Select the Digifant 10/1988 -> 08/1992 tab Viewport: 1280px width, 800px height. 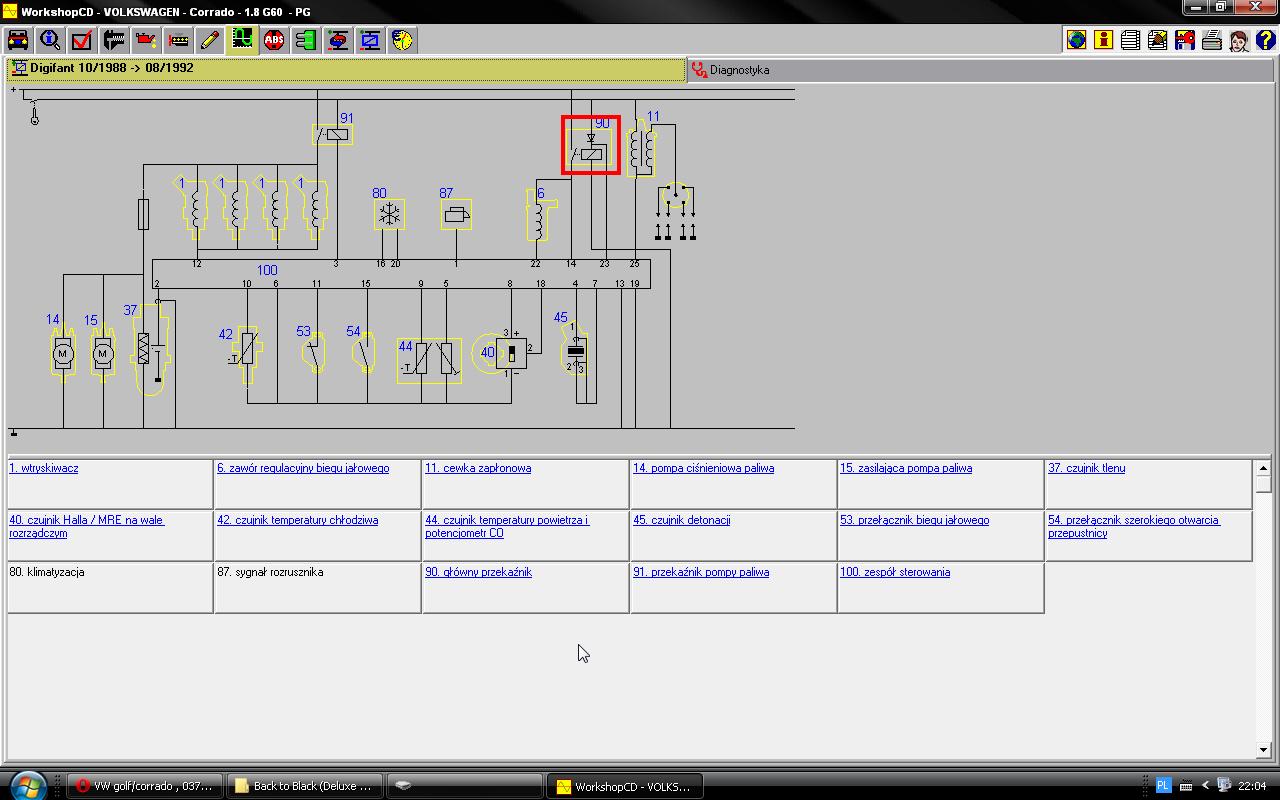(x=346, y=69)
